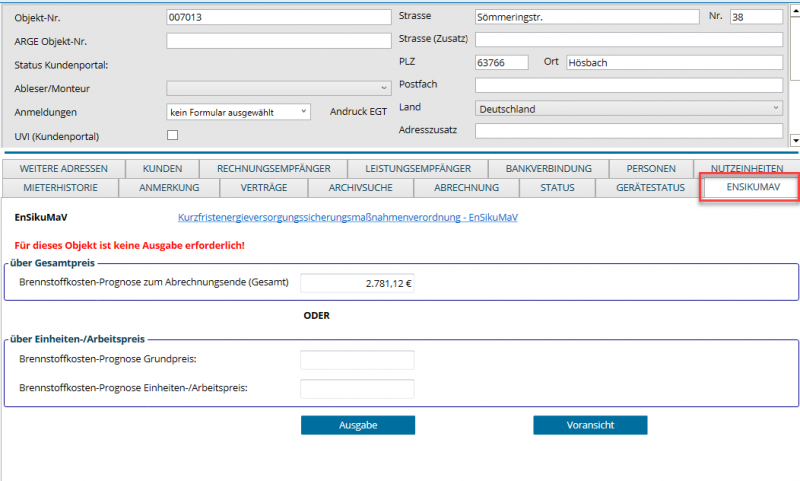Open the Kurzfristenergieversorgungssicherungsmaßnahmenverordnung link

click(347, 217)
